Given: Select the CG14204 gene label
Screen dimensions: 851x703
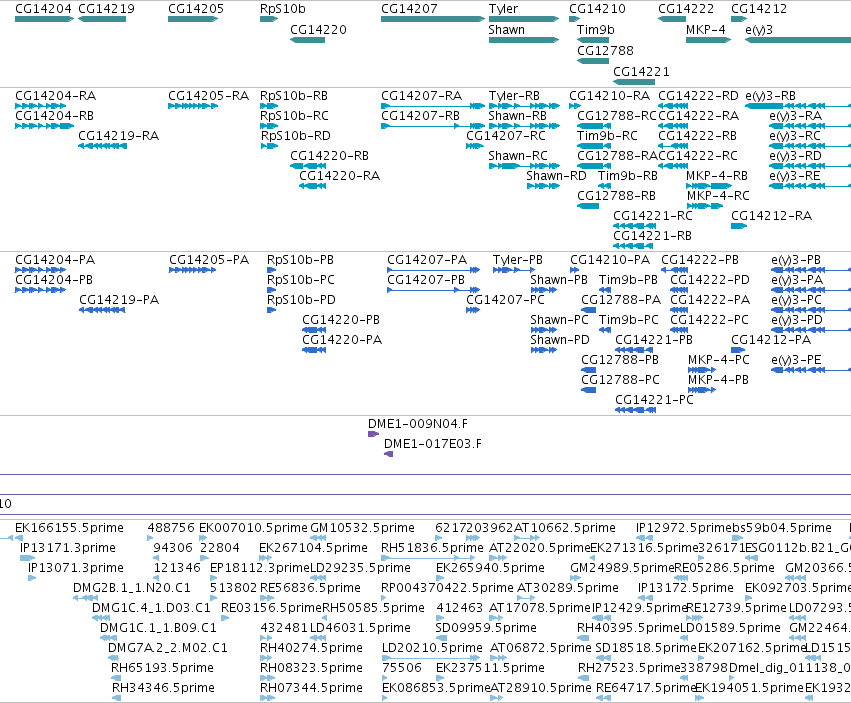Looking at the screenshot, I should [43, 9].
